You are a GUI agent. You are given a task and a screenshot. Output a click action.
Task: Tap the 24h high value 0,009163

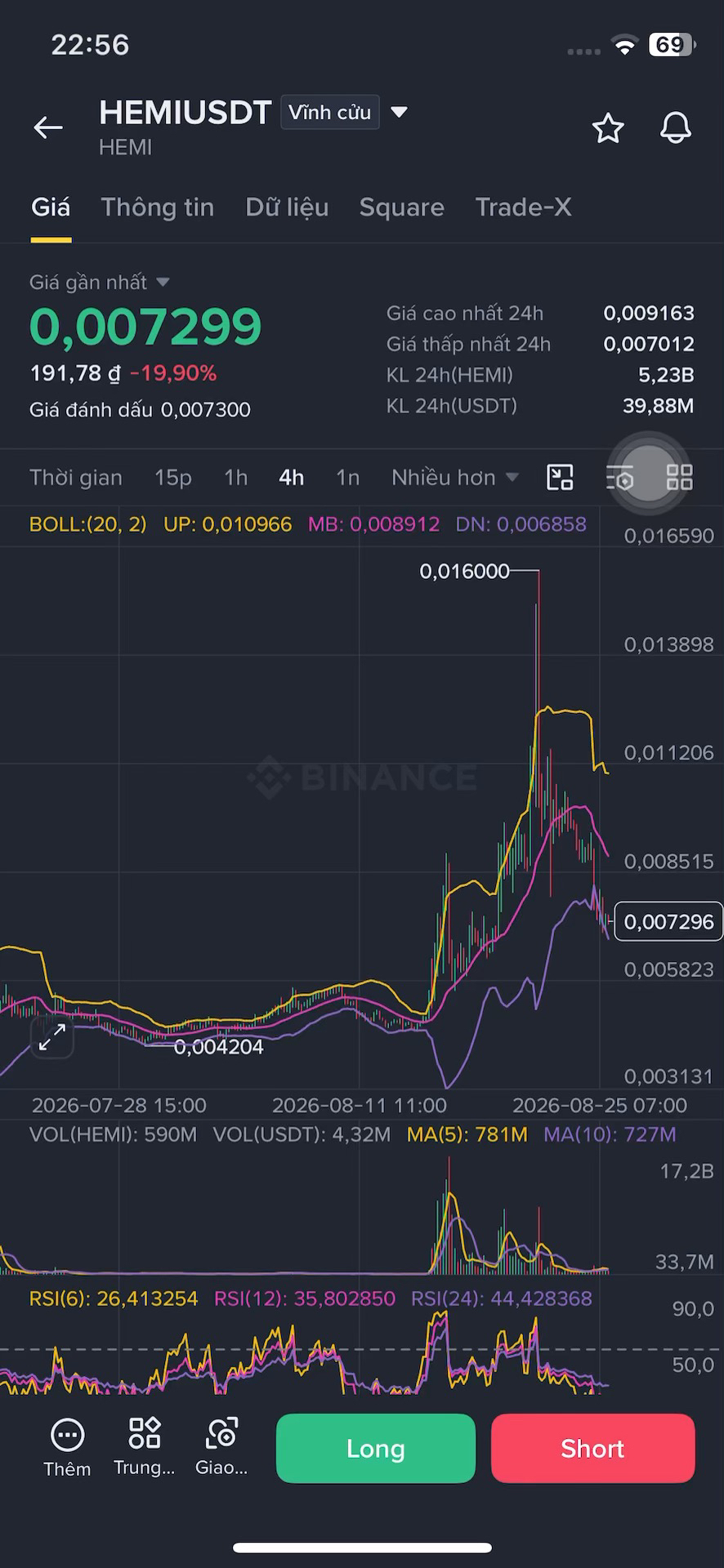pos(649,313)
